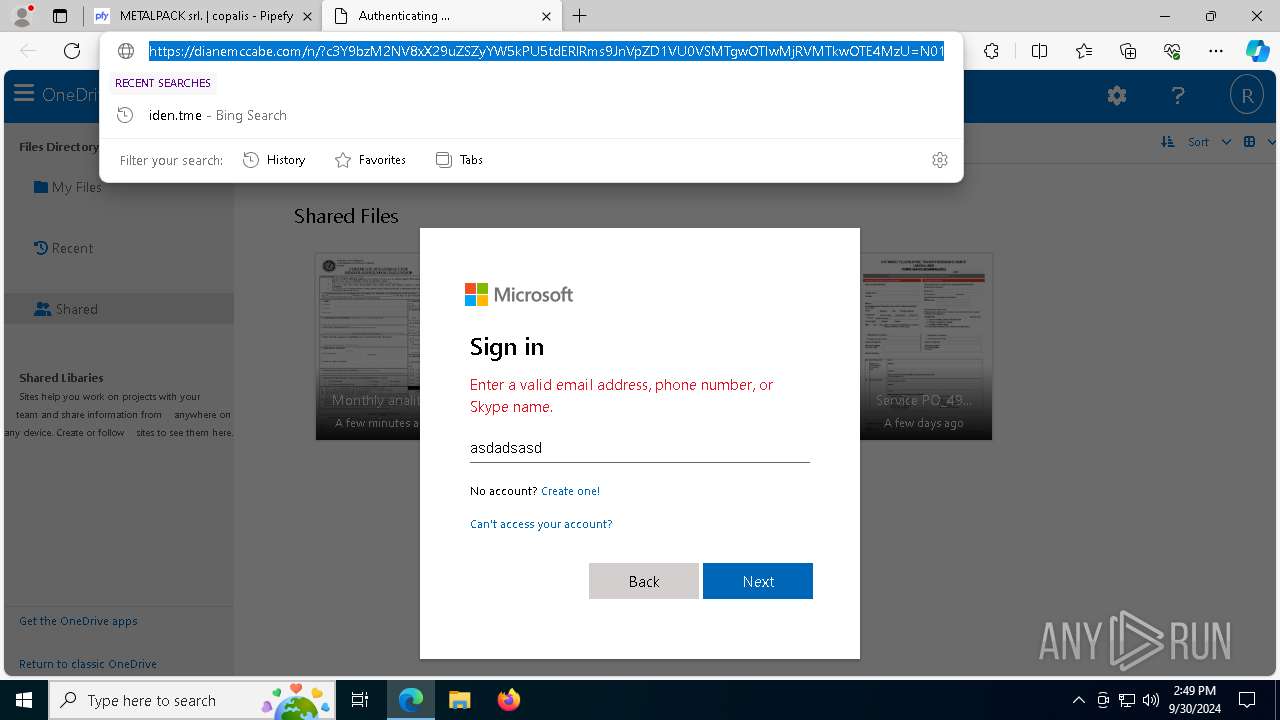
Task: Open the Browser essentials heart icon
Action: [x=1172, y=51]
